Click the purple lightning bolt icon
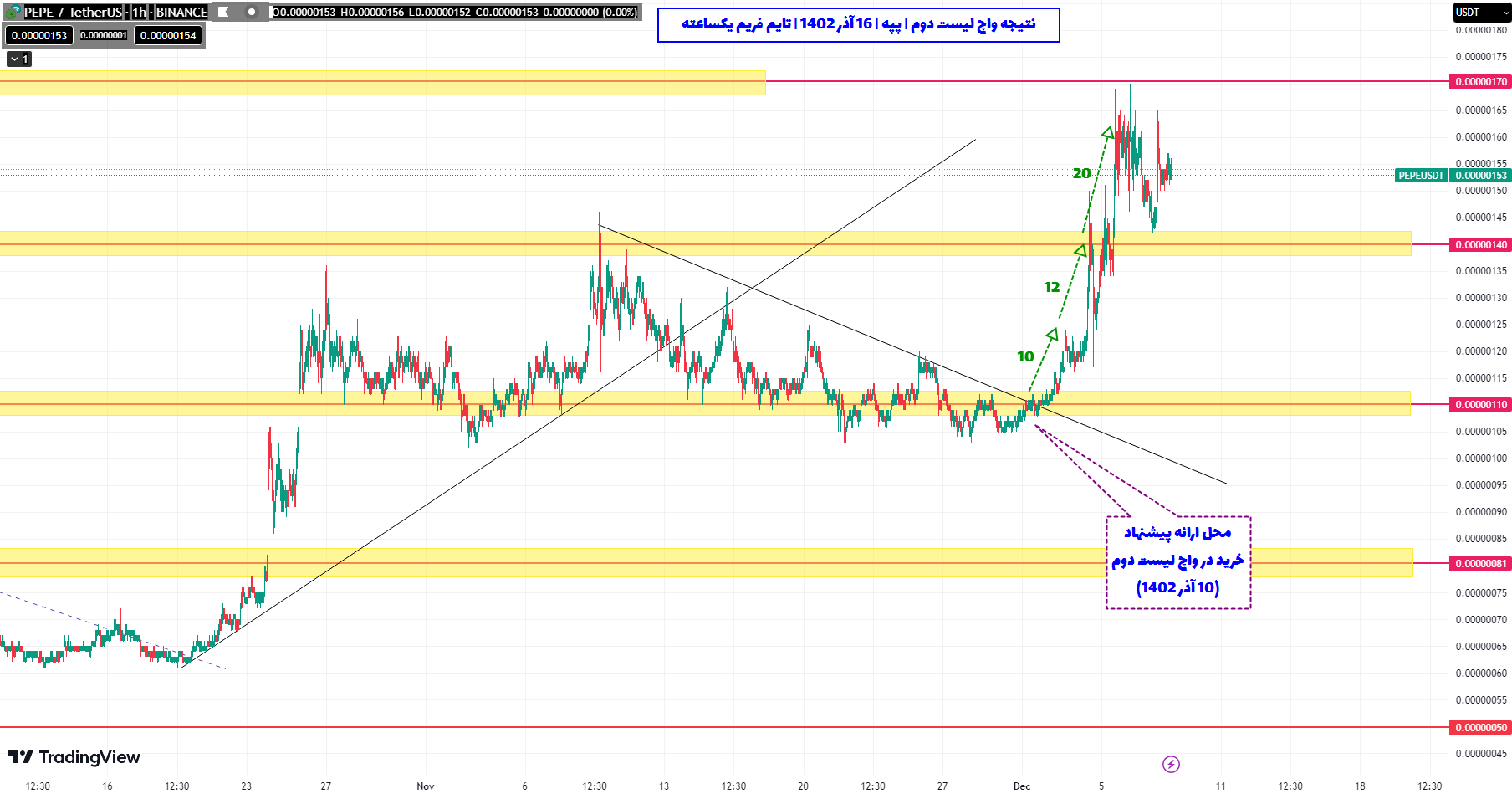 click(x=1171, y=764)
